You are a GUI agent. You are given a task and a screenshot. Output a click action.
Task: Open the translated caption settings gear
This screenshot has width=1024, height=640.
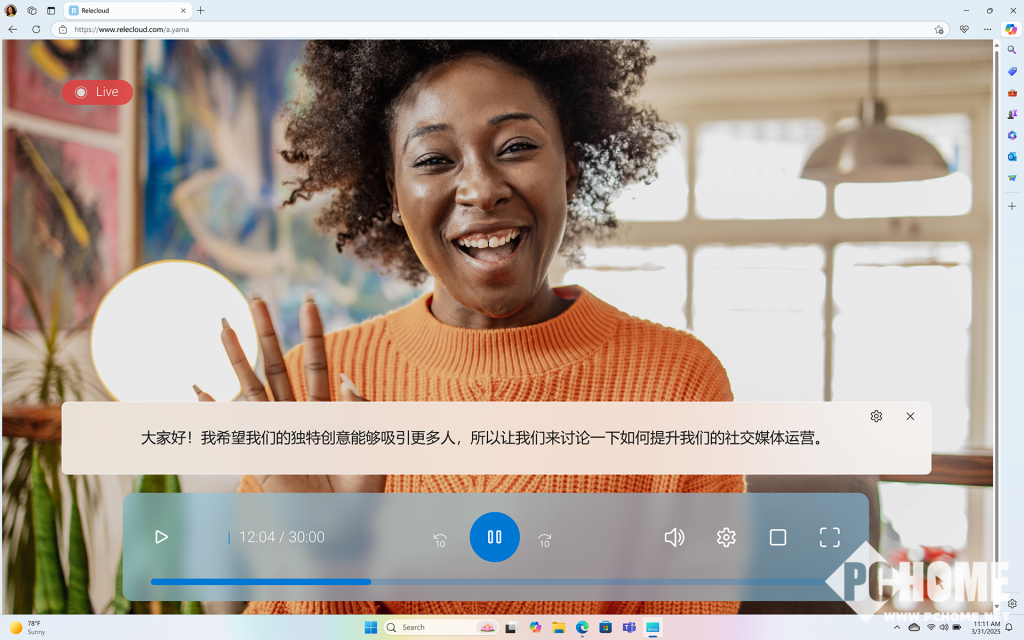coord(876,416)
